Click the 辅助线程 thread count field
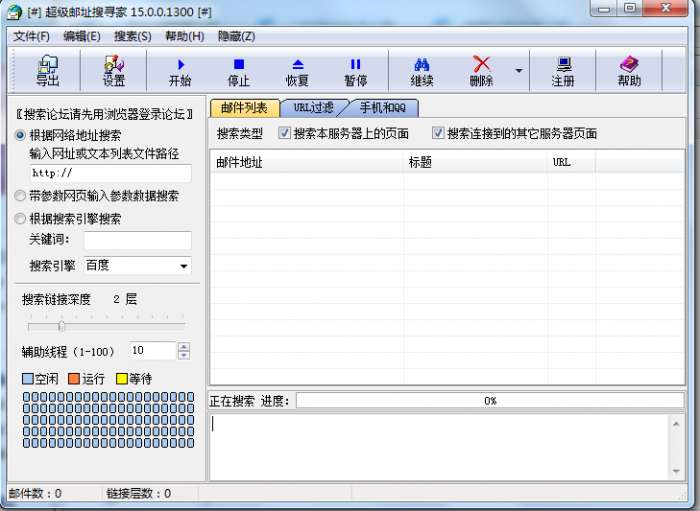 [x=153, y=351]
